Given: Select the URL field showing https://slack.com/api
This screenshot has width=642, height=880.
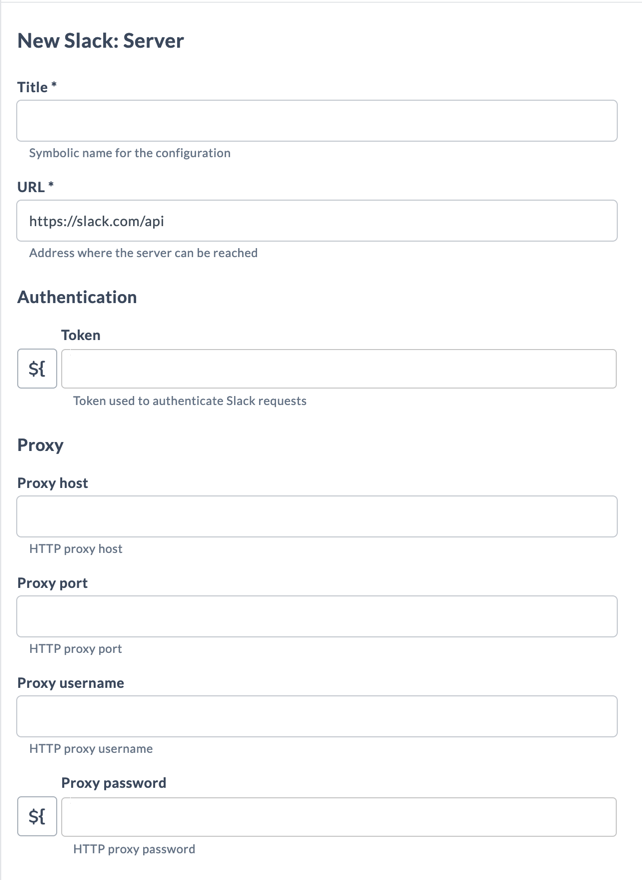Looking at the screenshot, I should coord(316,220).
